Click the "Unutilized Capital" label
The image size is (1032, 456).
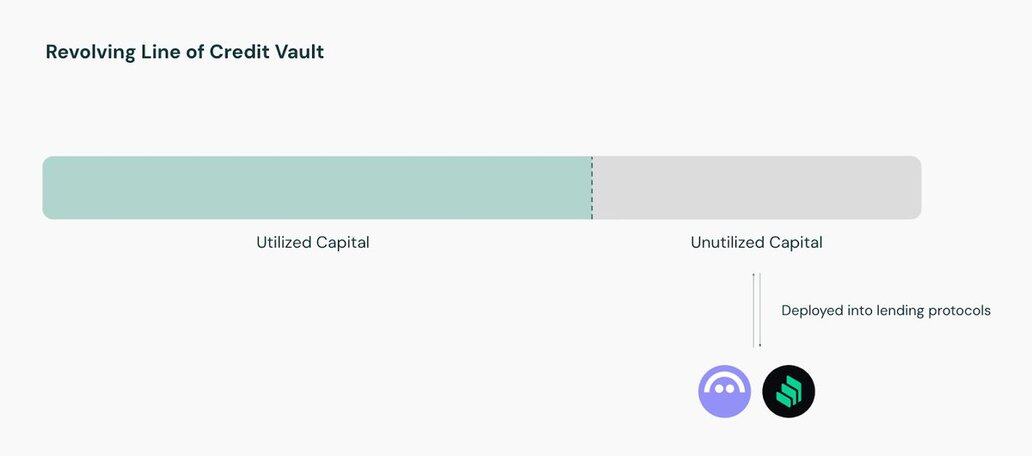pyautogui.click(x=756, y=243)
